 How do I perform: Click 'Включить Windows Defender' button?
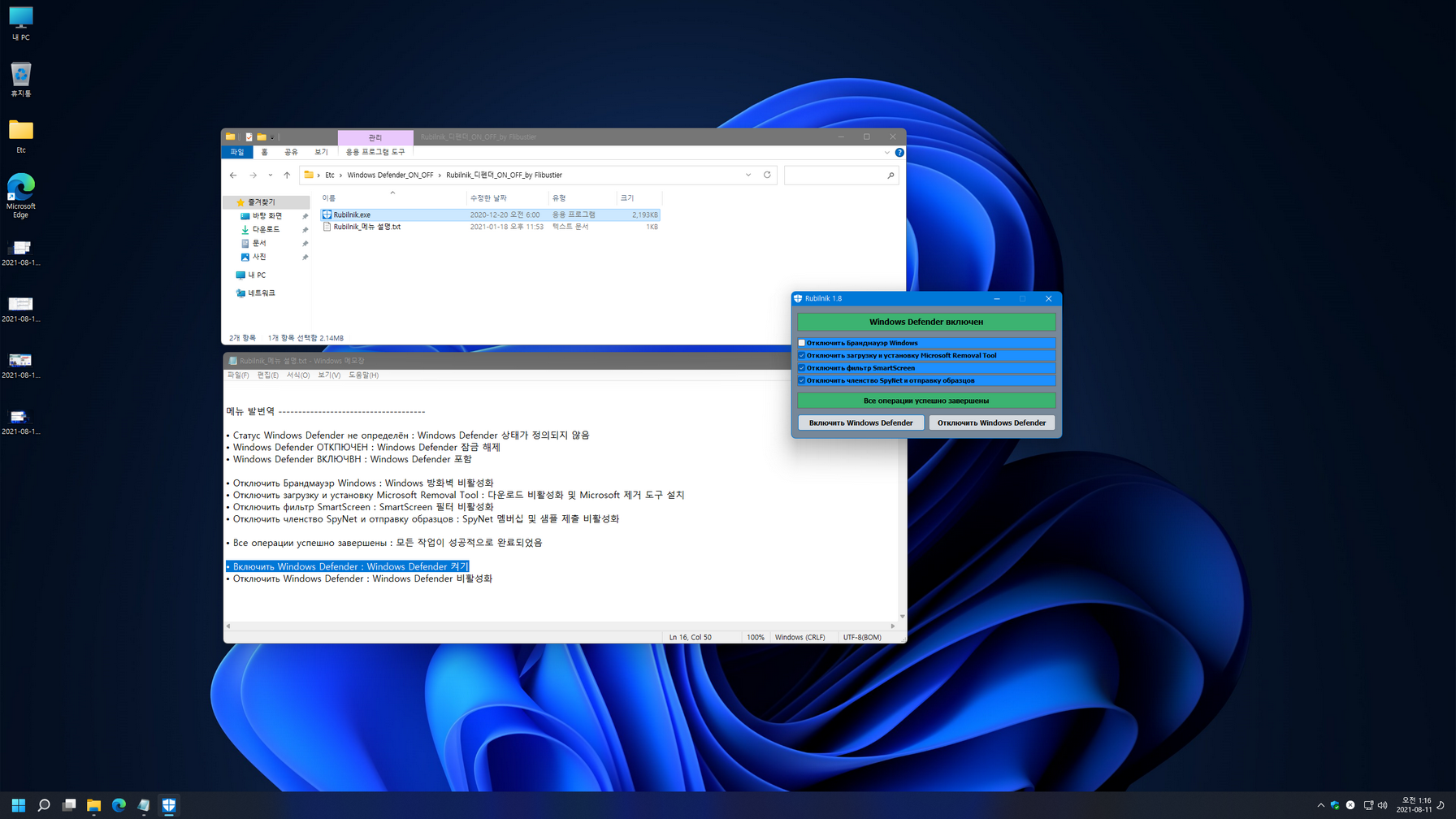860,422
